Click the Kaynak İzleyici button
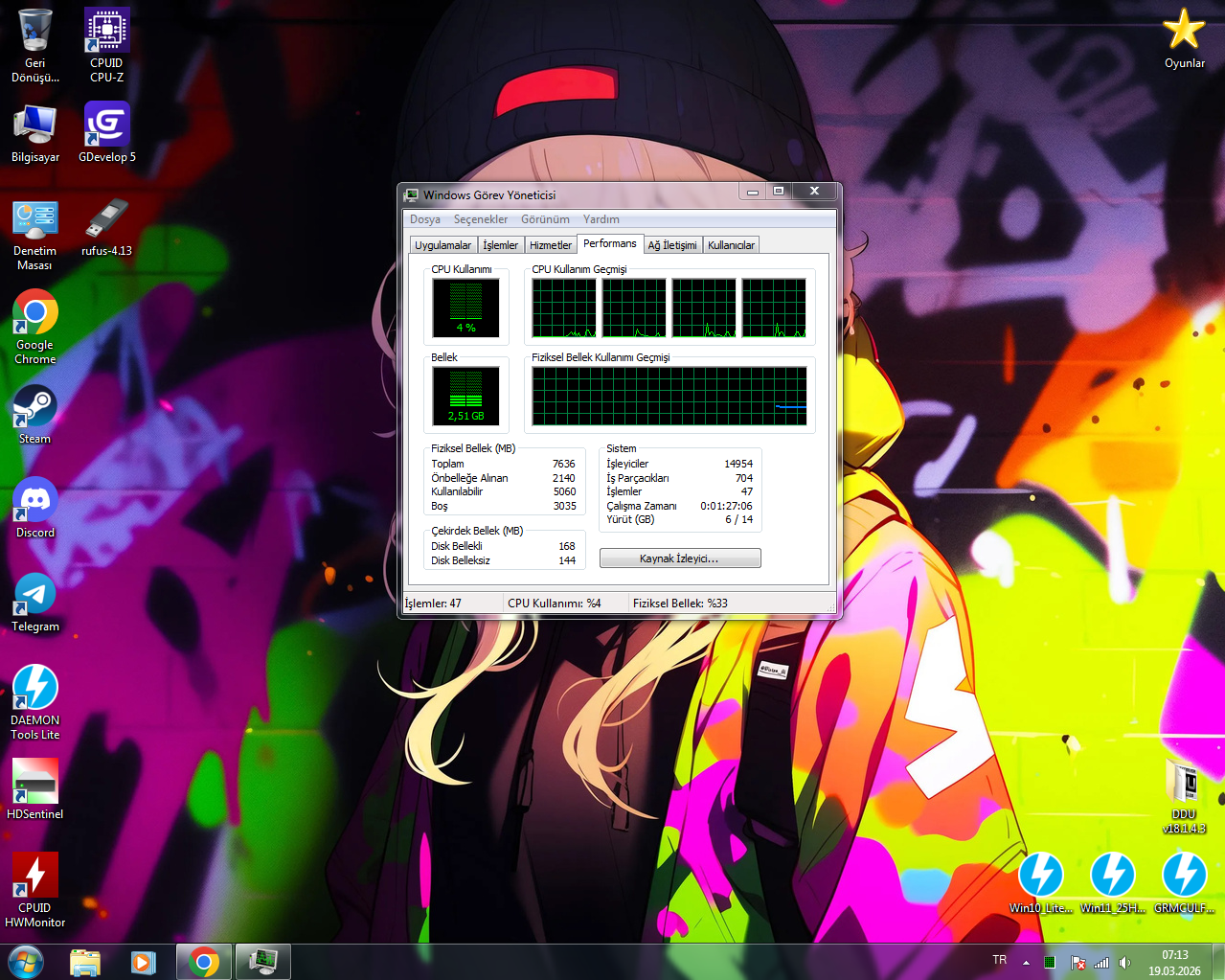 (x=680, y=558)
